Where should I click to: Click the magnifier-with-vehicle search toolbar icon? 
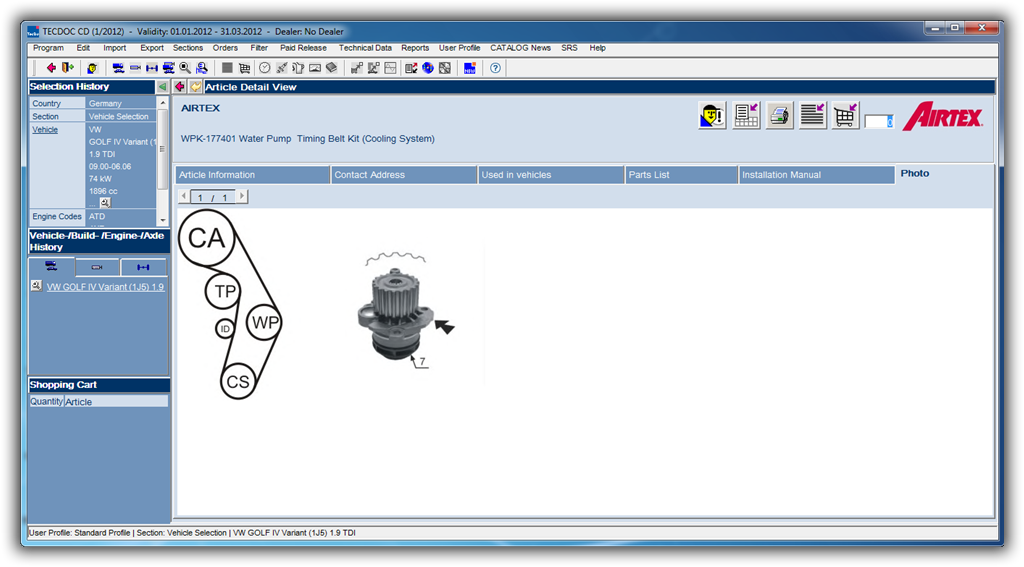202,68
